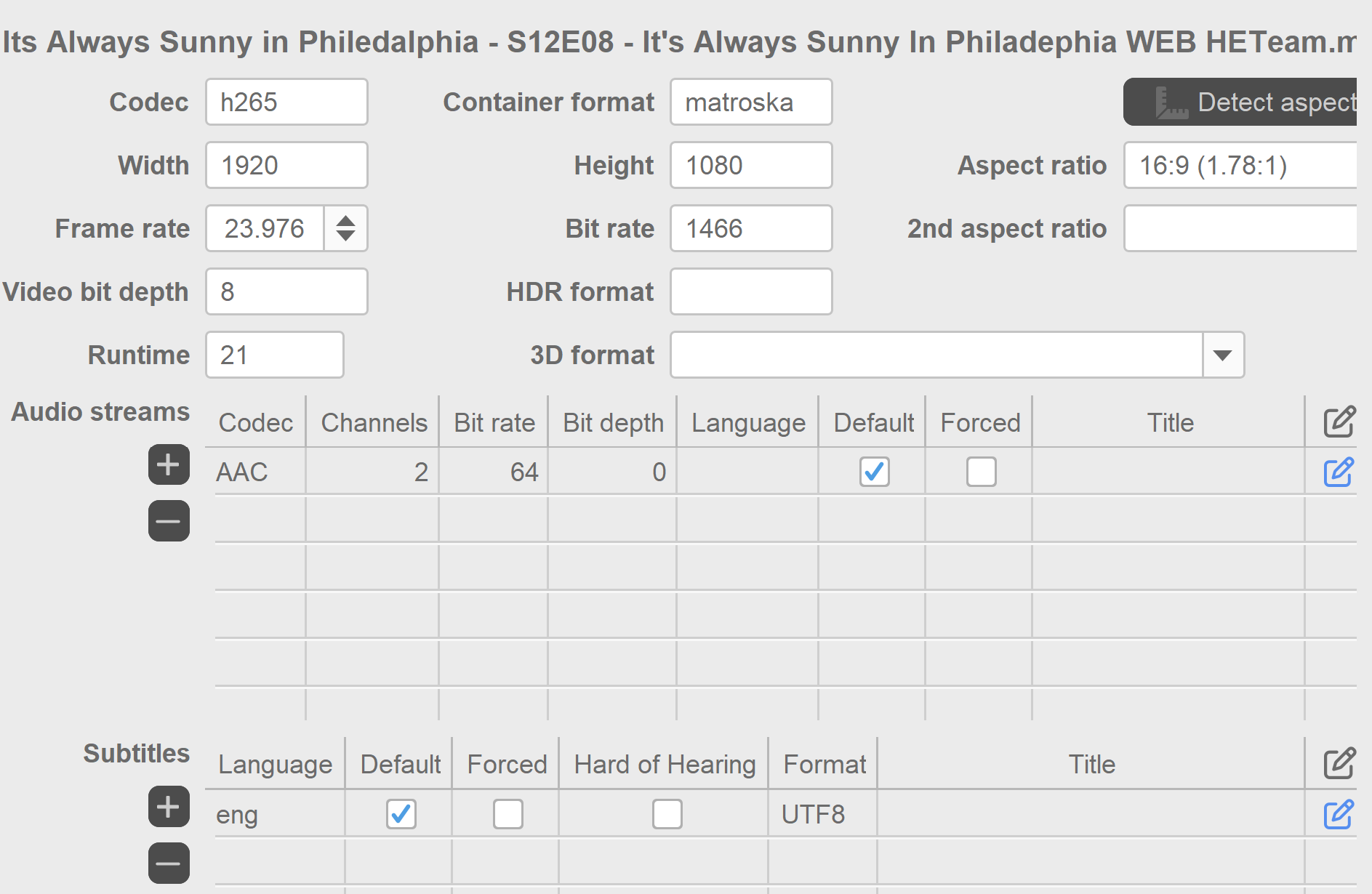Click the Format column header in subtitles
The height and width of the screenshot is (894, 1372).
pos(824,764)
